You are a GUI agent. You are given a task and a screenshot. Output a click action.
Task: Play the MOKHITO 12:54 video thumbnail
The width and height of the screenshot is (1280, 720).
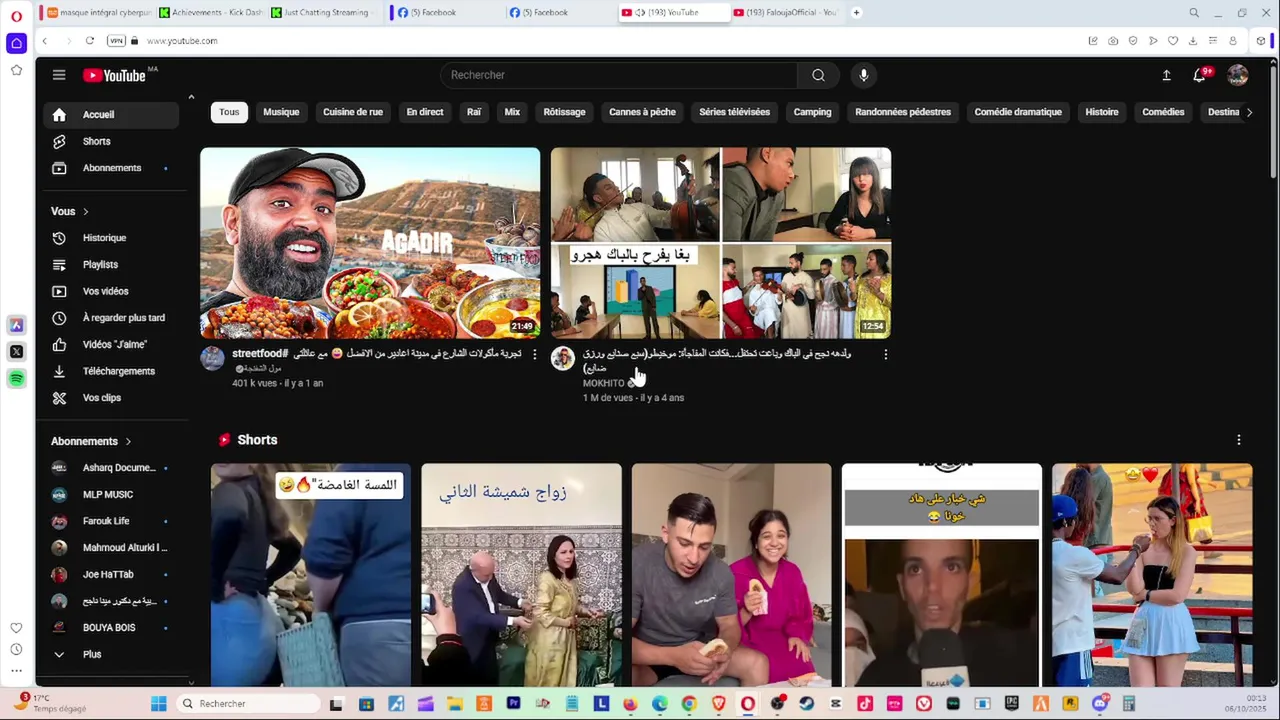[721, 243]
